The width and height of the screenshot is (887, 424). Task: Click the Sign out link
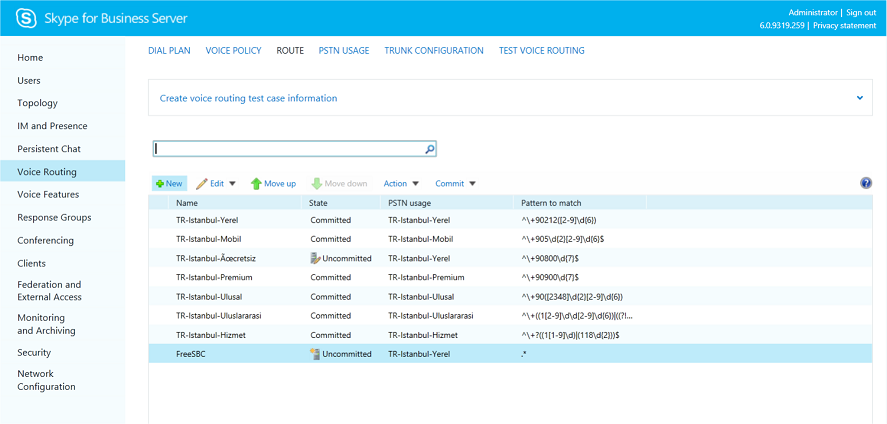click(861, 12)
